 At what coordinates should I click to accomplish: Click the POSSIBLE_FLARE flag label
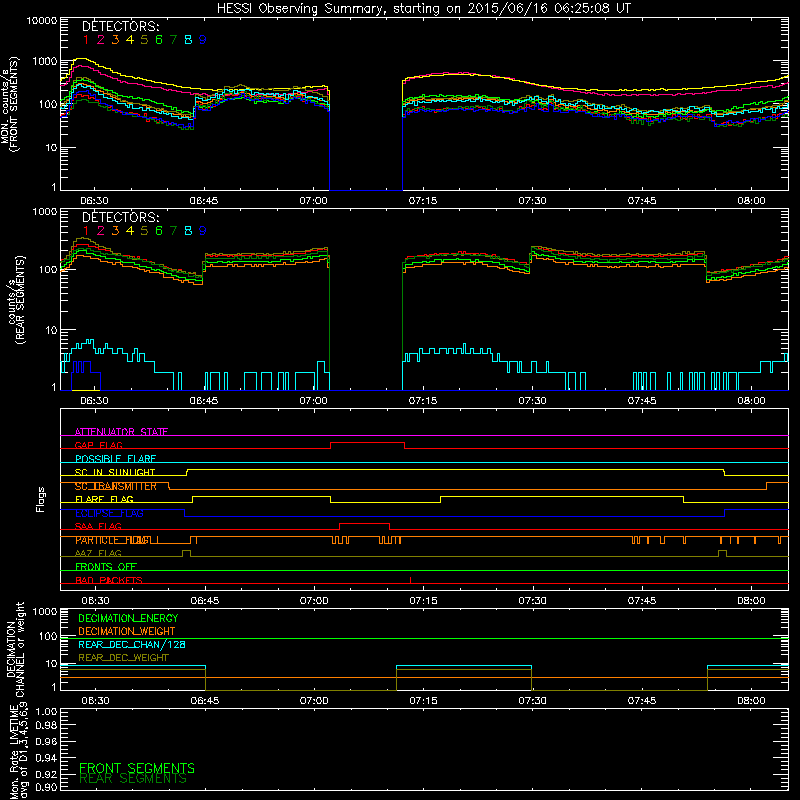(x=115, y=459)
